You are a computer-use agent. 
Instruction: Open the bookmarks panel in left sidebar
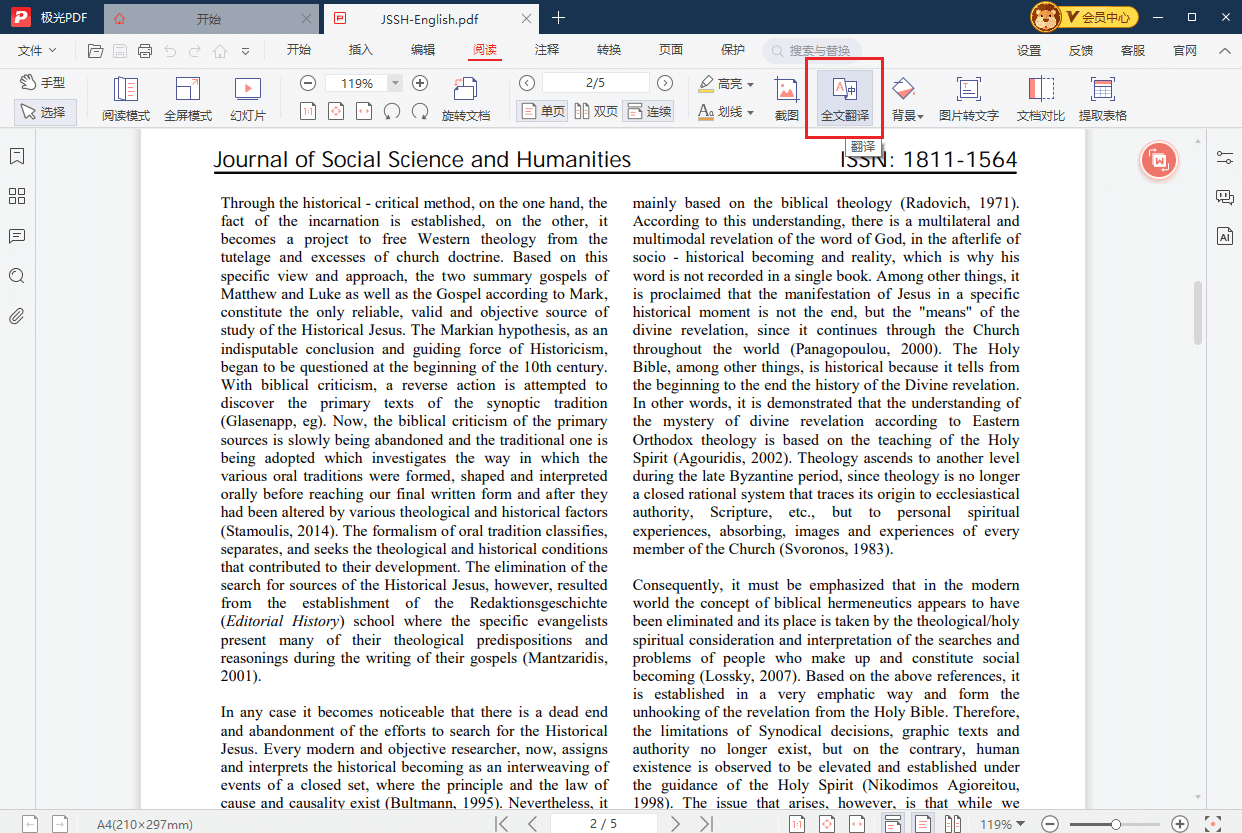pyautogui.click(x=16, y=156)
